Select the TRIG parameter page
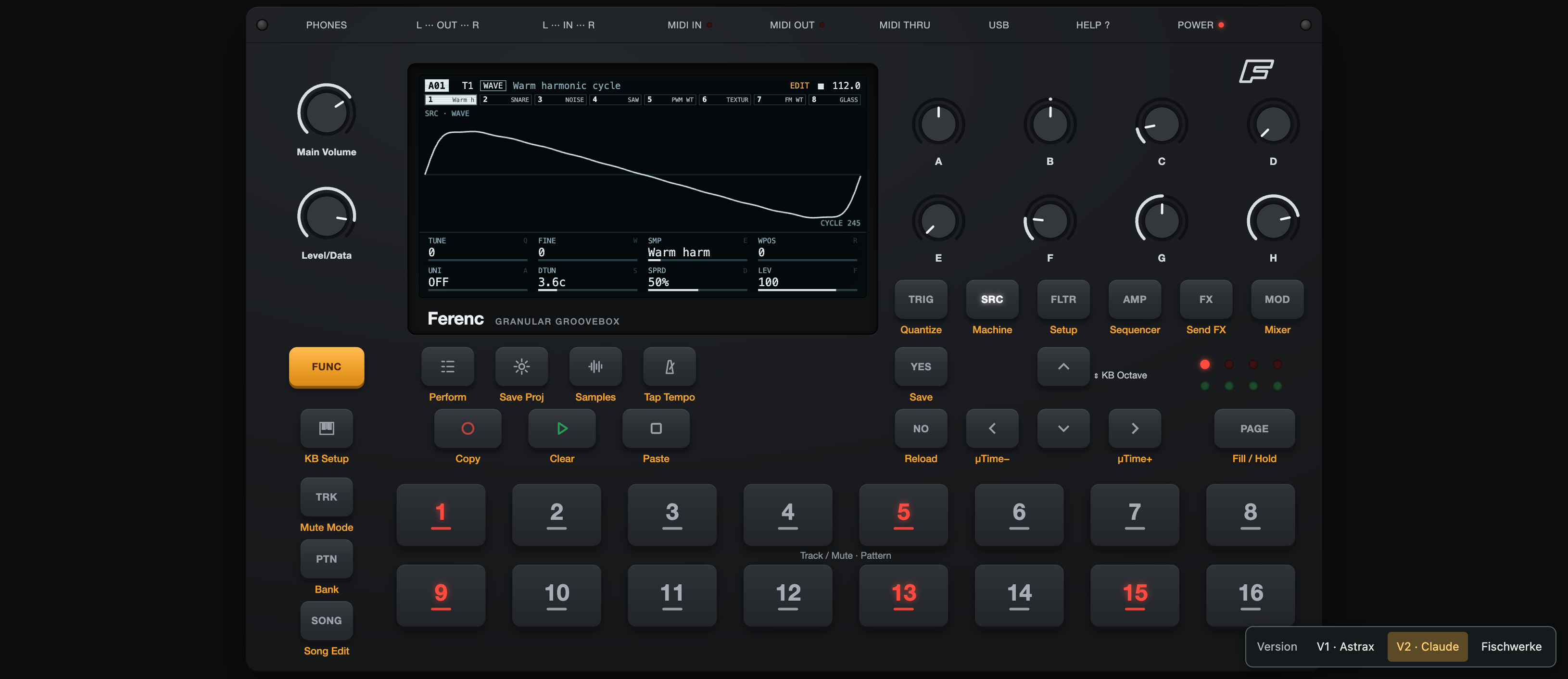Screen dimensions: 1568x679 pyautogui.click(x=921, y=299)
